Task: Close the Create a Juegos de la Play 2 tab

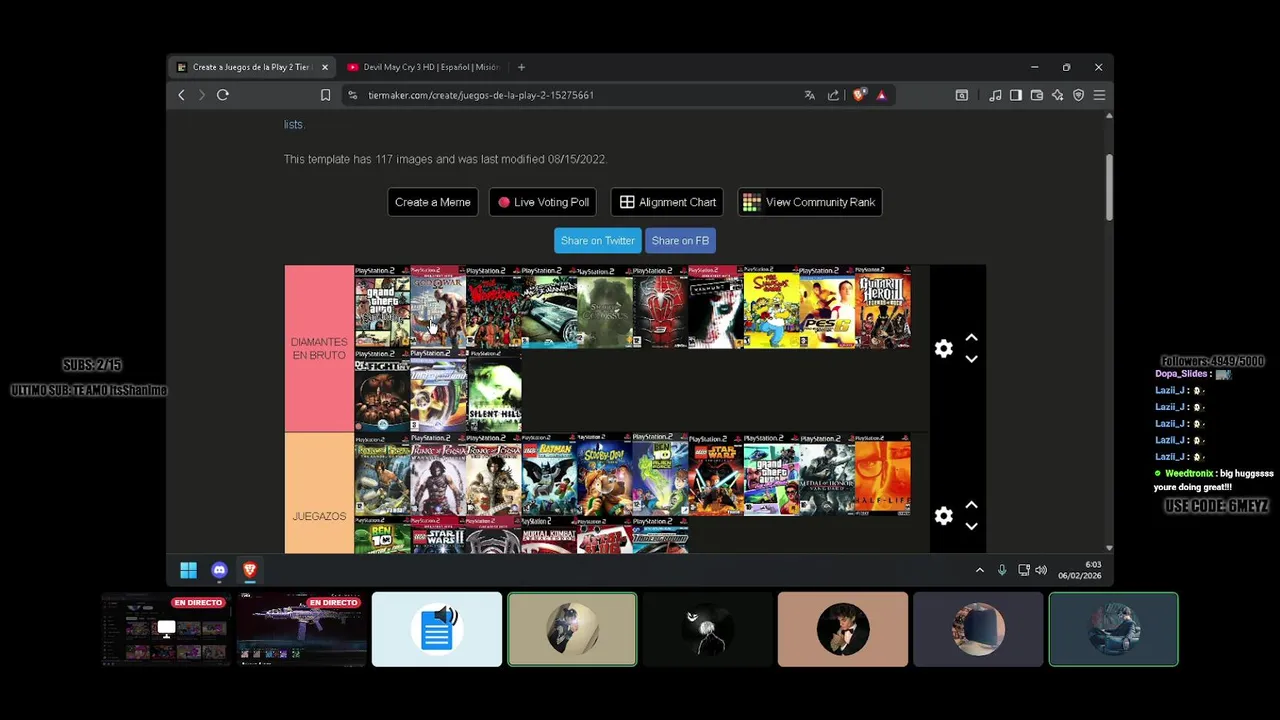Action: coord(324,67)
